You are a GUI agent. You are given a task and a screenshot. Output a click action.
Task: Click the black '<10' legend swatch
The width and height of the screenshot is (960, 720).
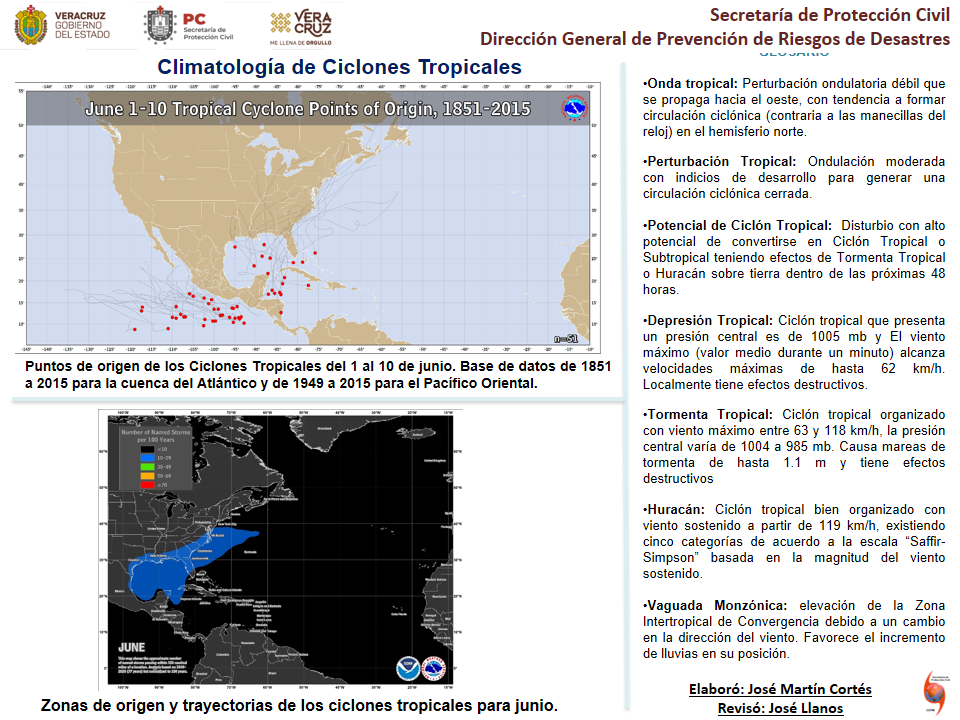147,449
